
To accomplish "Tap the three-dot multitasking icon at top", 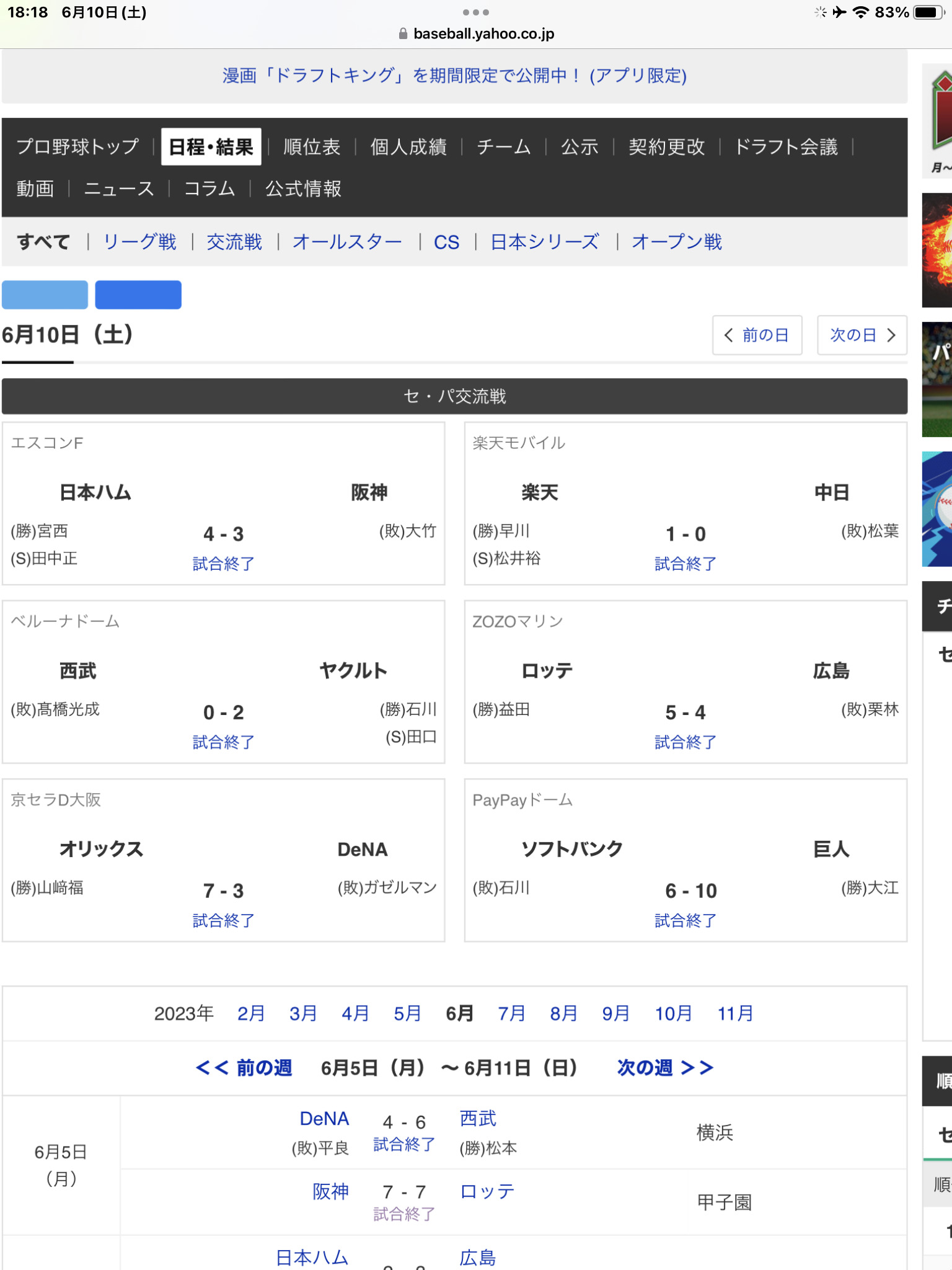I will (x=475, y=12).
